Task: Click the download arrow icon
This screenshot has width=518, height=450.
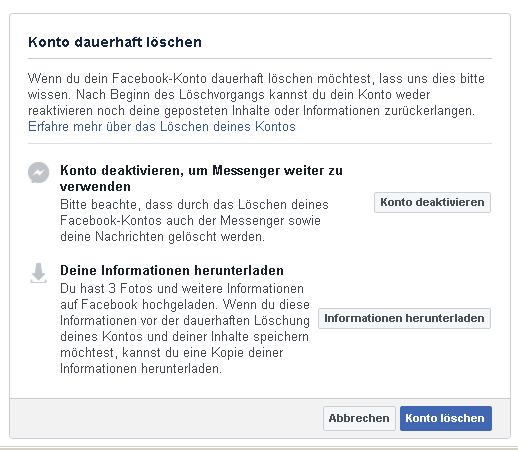Action: pos(38,273)
